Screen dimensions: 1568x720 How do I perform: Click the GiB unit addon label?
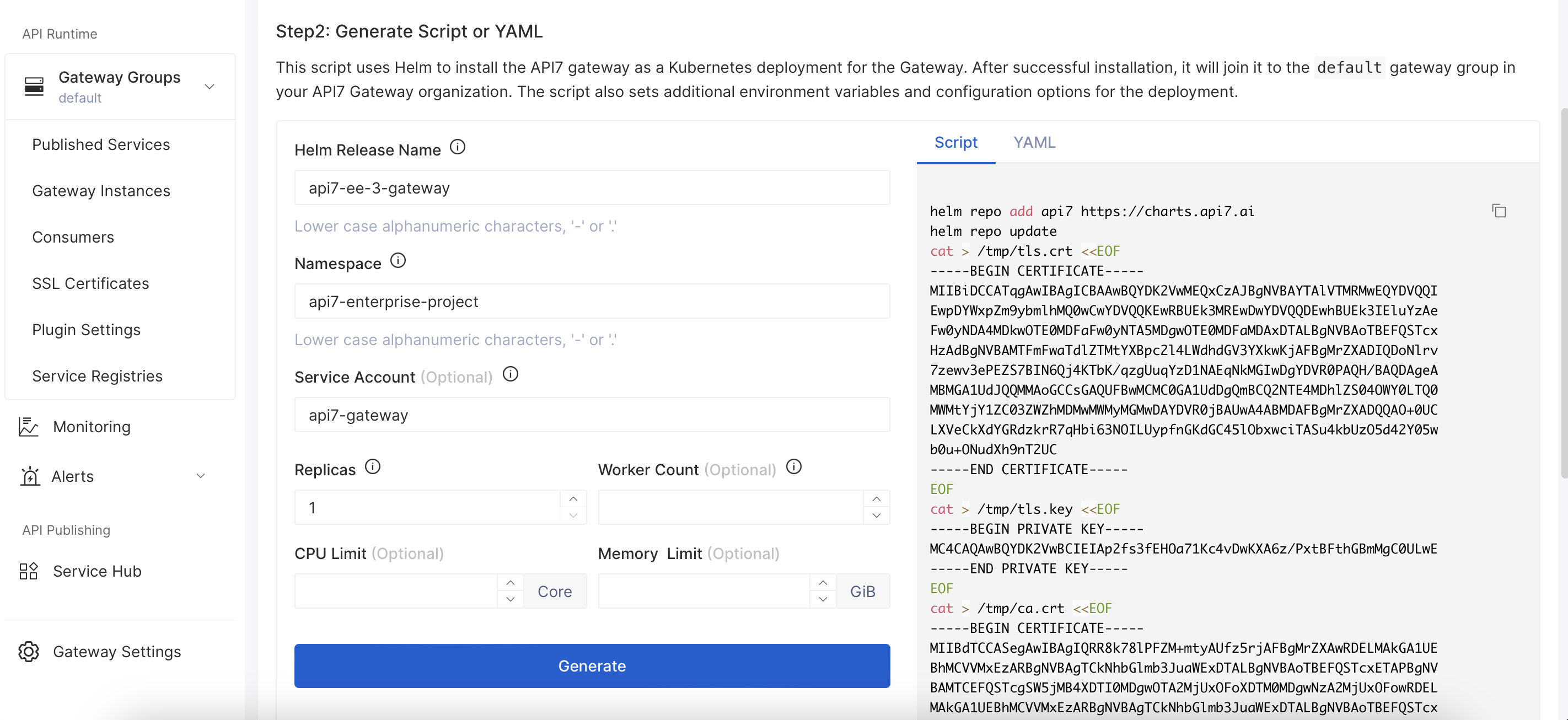click(x=862, y=591)
